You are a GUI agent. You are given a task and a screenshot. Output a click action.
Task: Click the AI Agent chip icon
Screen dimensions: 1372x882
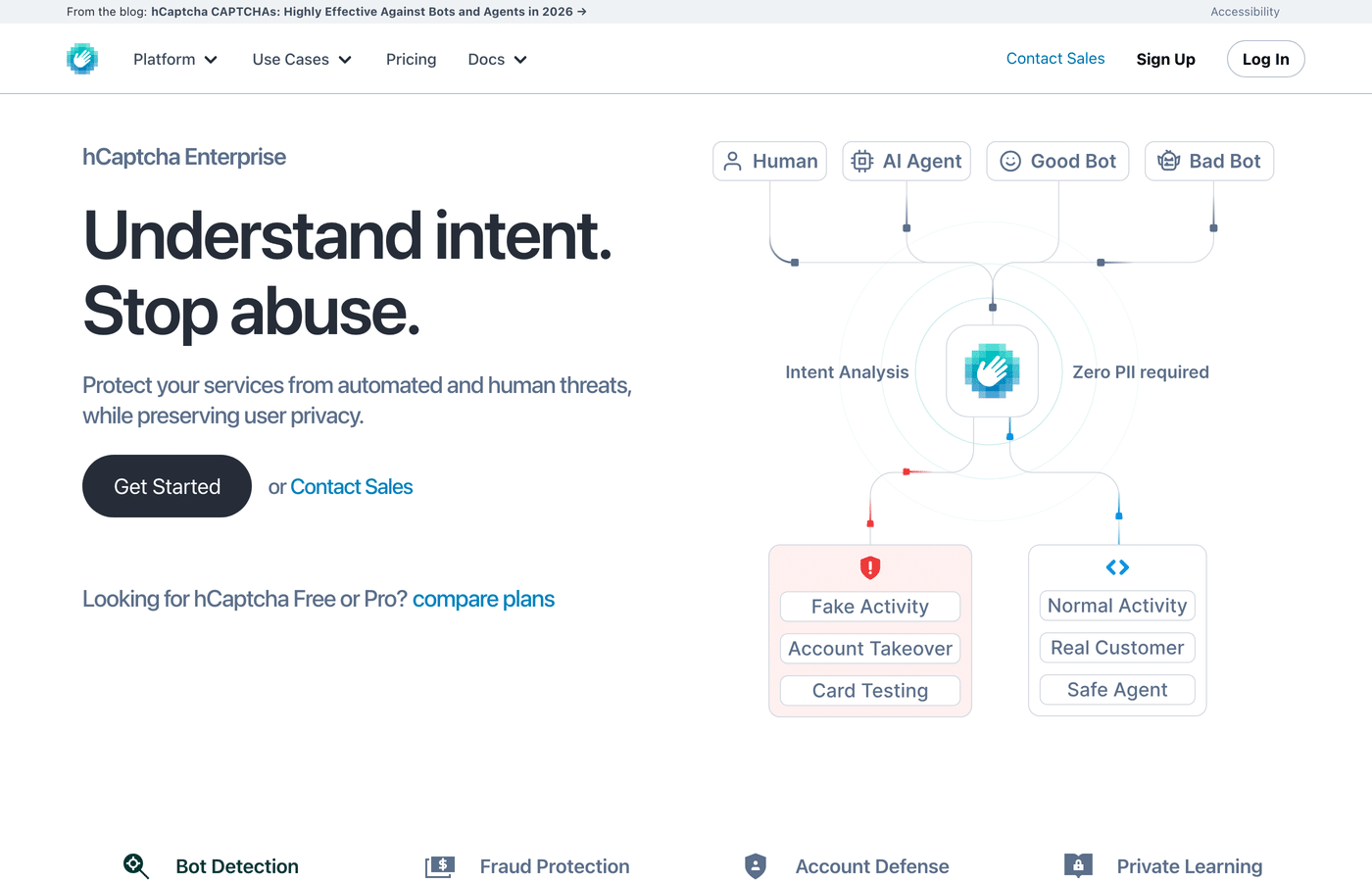point(861,162)
